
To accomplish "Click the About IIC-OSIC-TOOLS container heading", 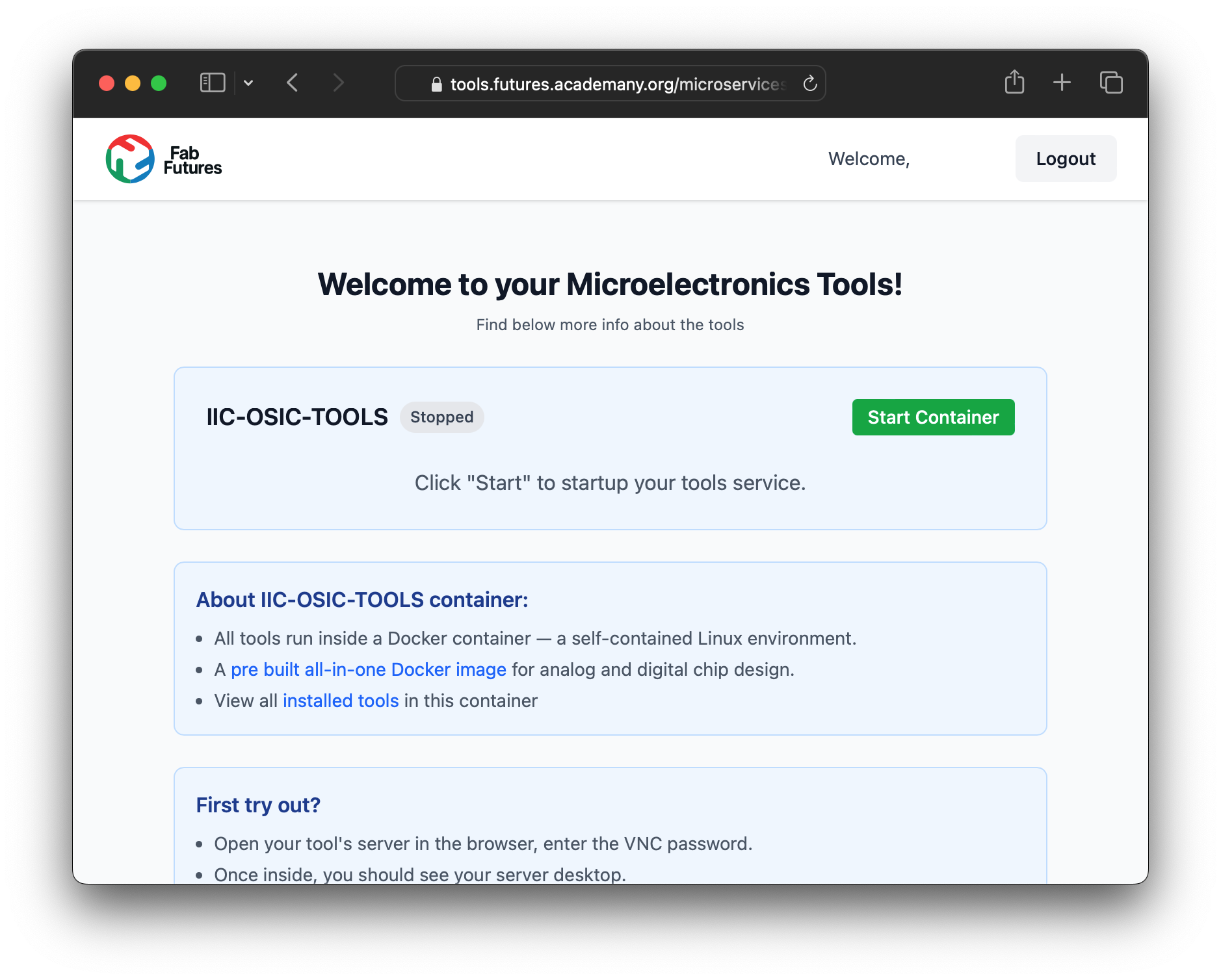I will coord(361,599).
